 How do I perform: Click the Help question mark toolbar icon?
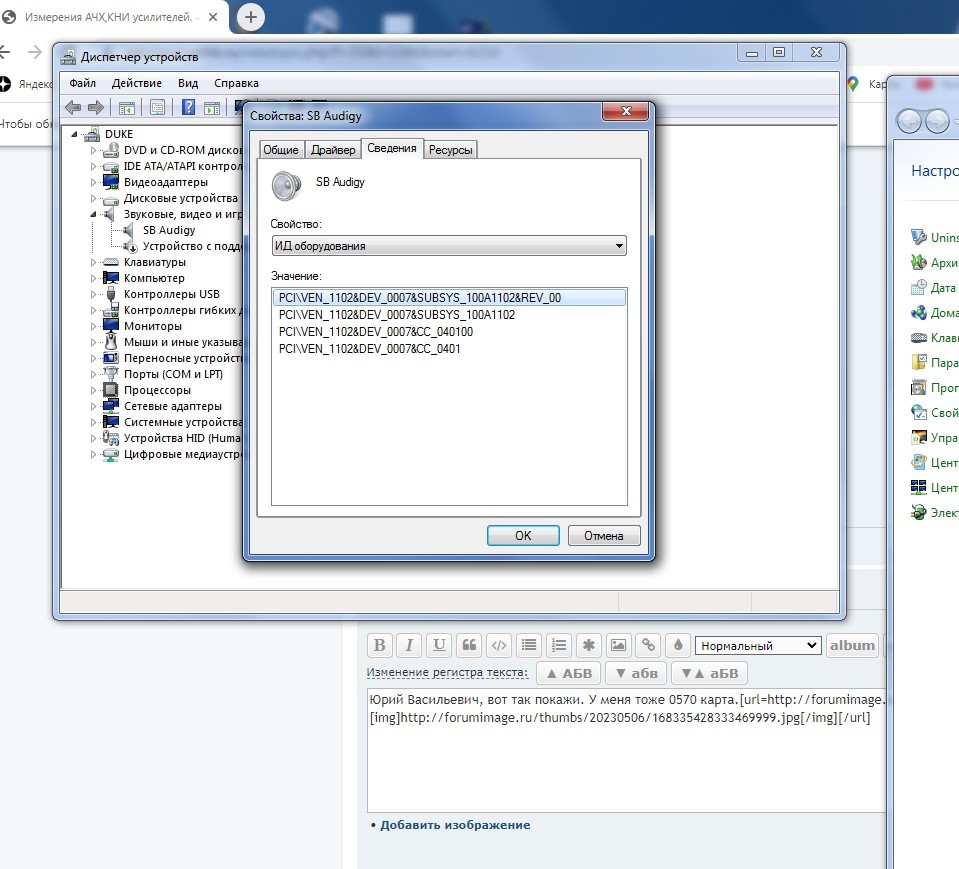click(x=187, y=108)
